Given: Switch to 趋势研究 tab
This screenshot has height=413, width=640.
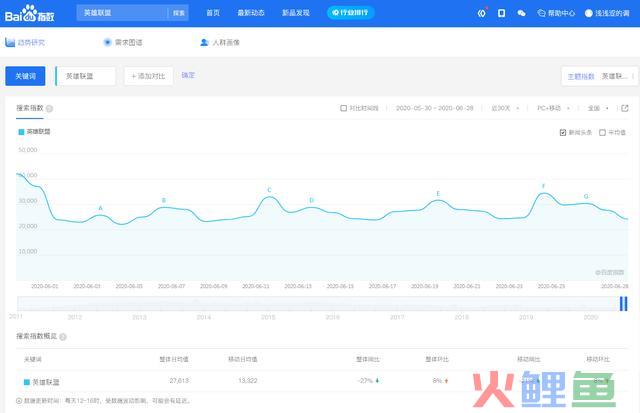Looking at the screenshot, I should click(x=25, y=42).
